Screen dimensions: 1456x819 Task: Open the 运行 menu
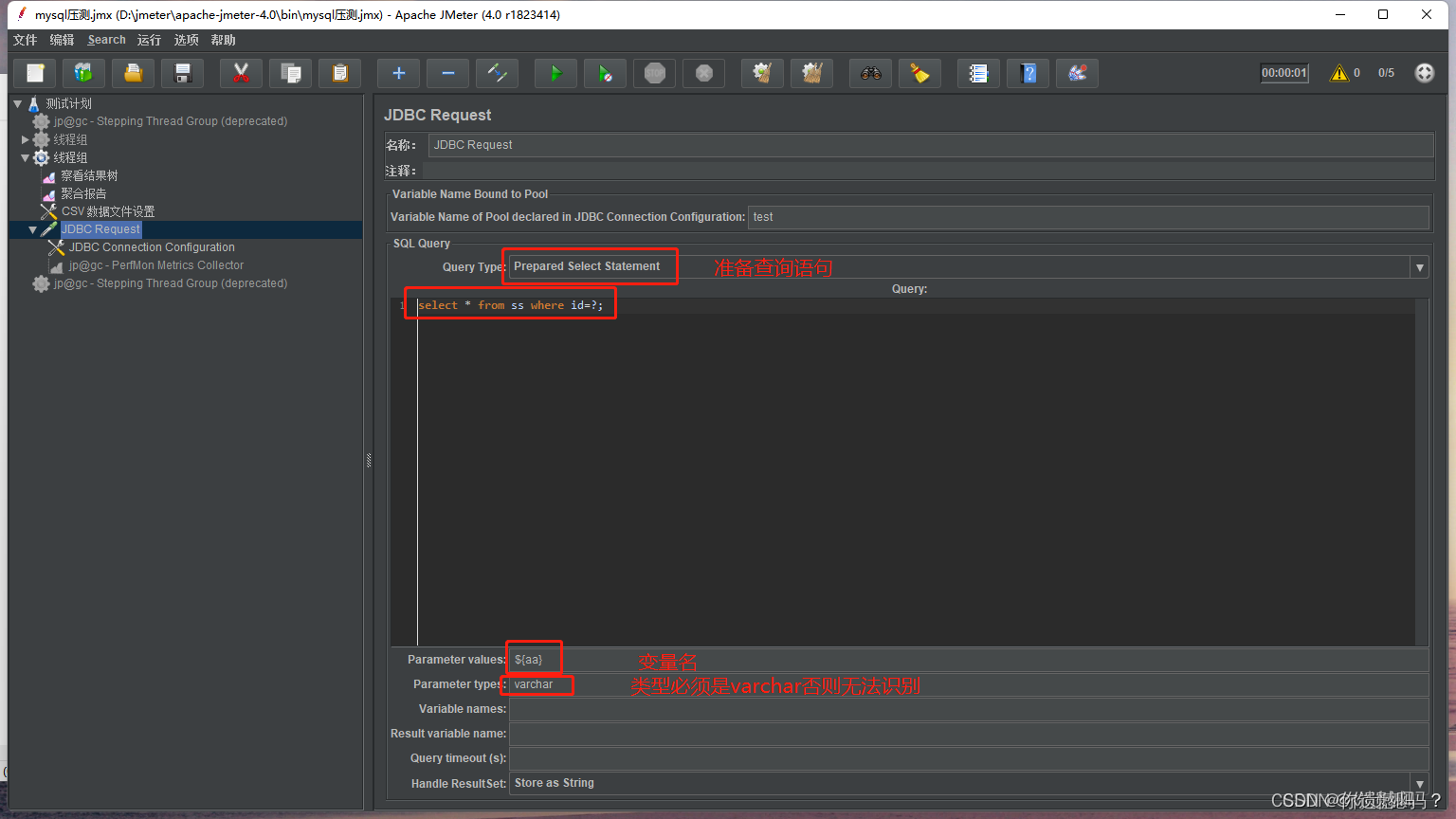[149, 40]
